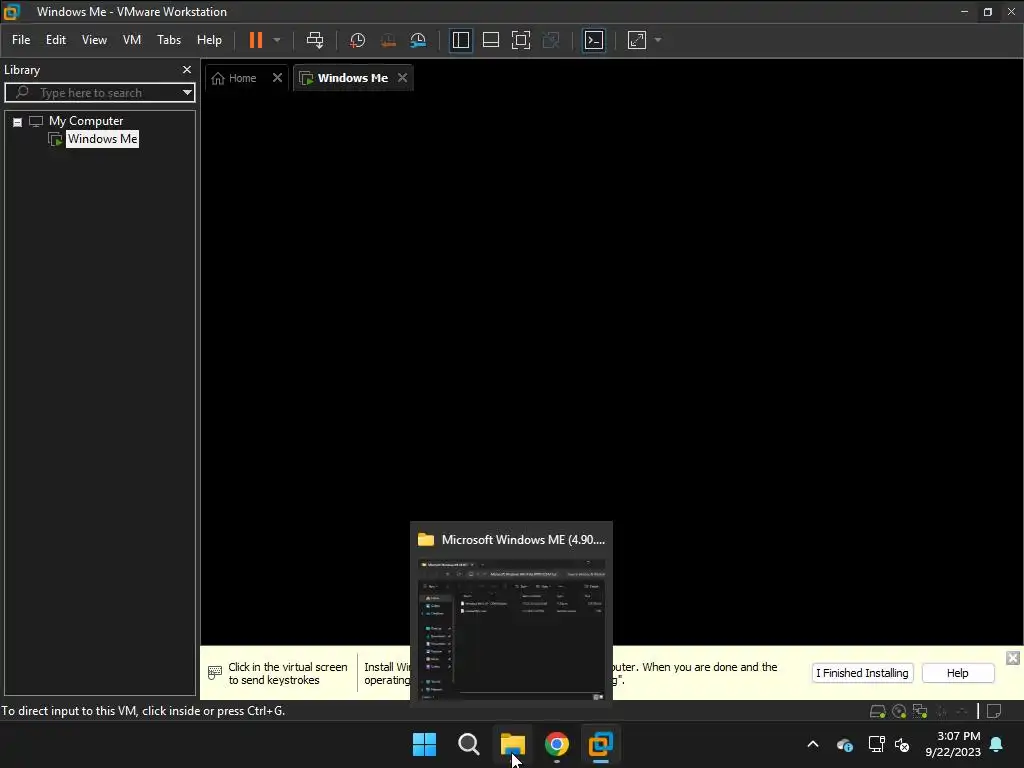Collapse the My Computer tree node
Image resolution: width=1024 pixels, height=768 pixels.
click(x=18, y=121)
